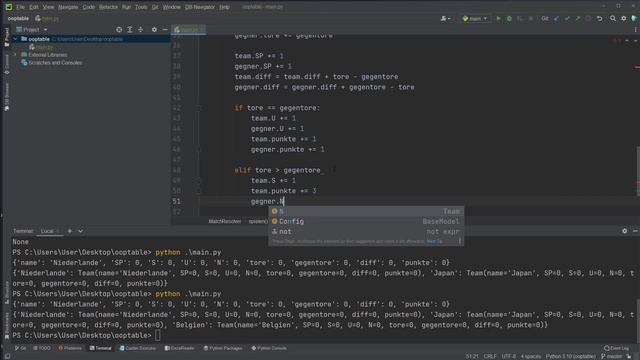Open the Project view selector dropdown

coord(32,29)
